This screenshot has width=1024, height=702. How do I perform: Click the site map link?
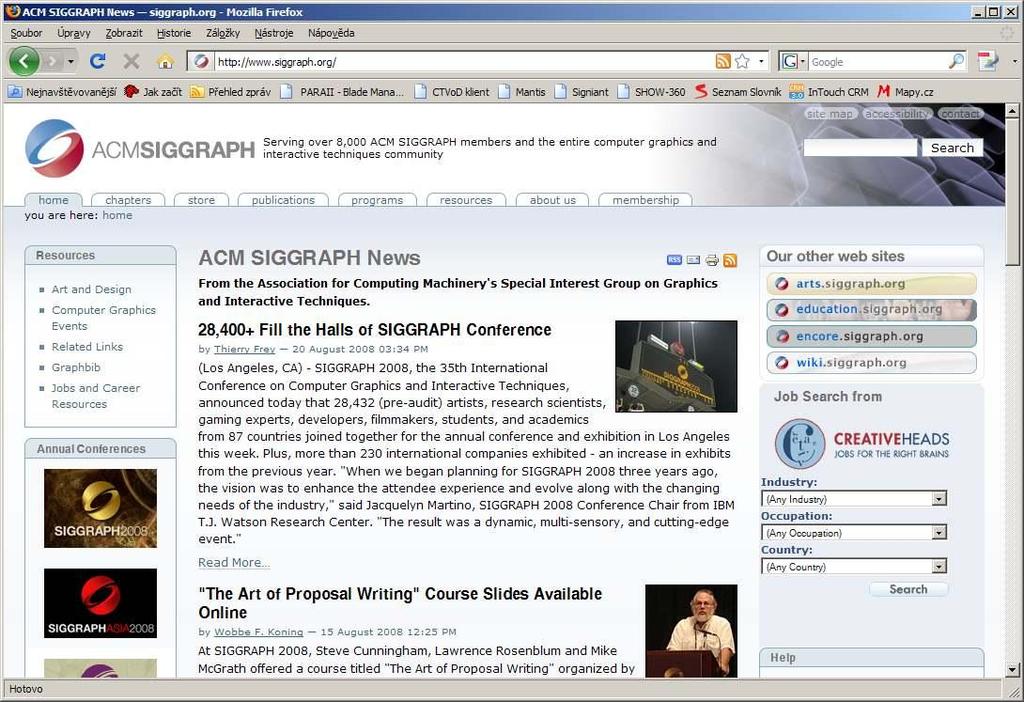[x=829, y=114]
